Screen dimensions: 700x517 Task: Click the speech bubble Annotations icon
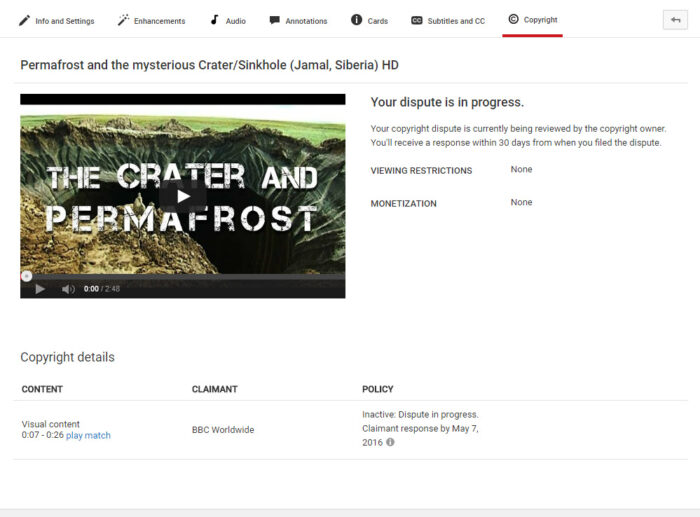[x=275, y=20]
